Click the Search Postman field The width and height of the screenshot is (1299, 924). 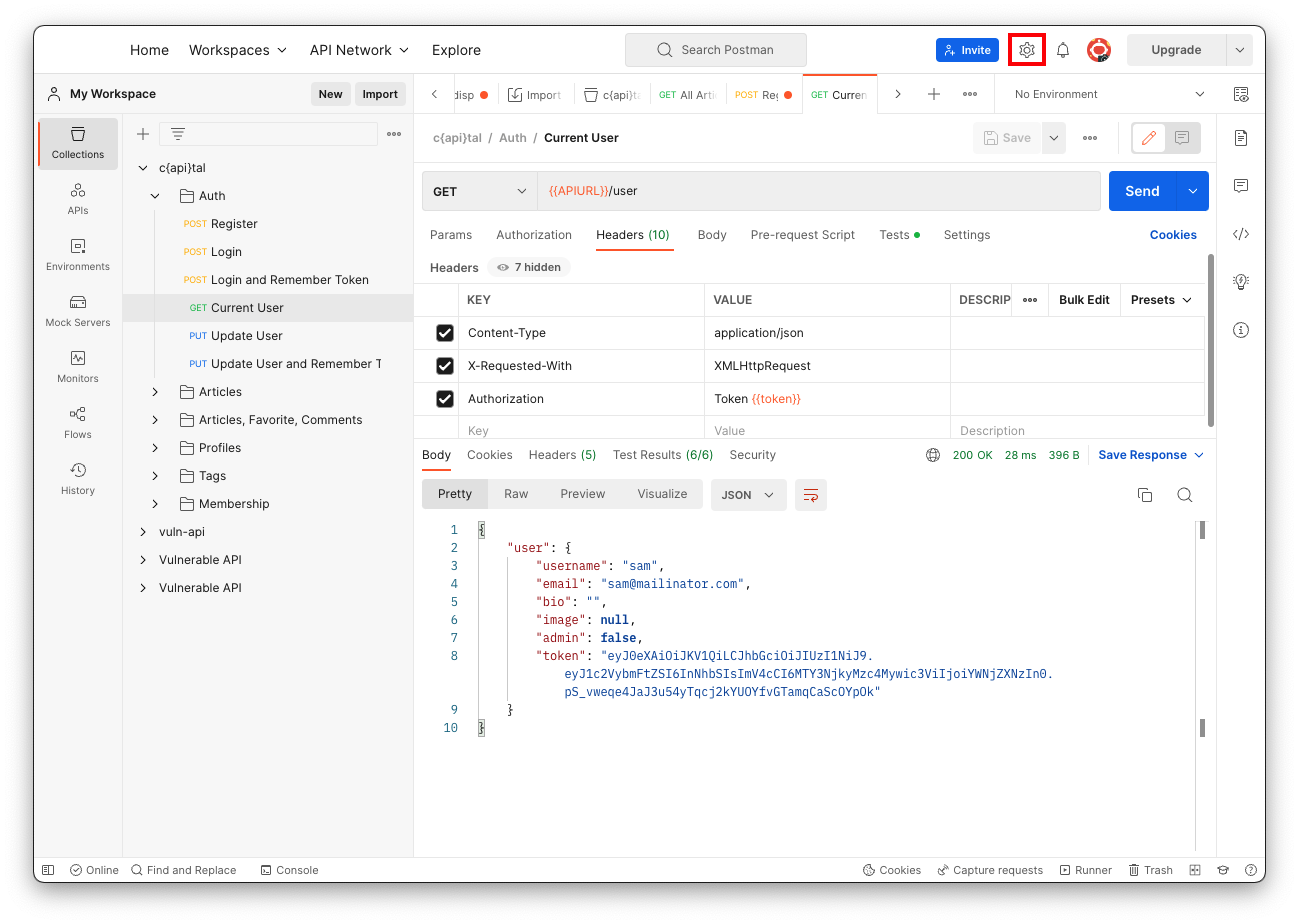pos(716,50)
